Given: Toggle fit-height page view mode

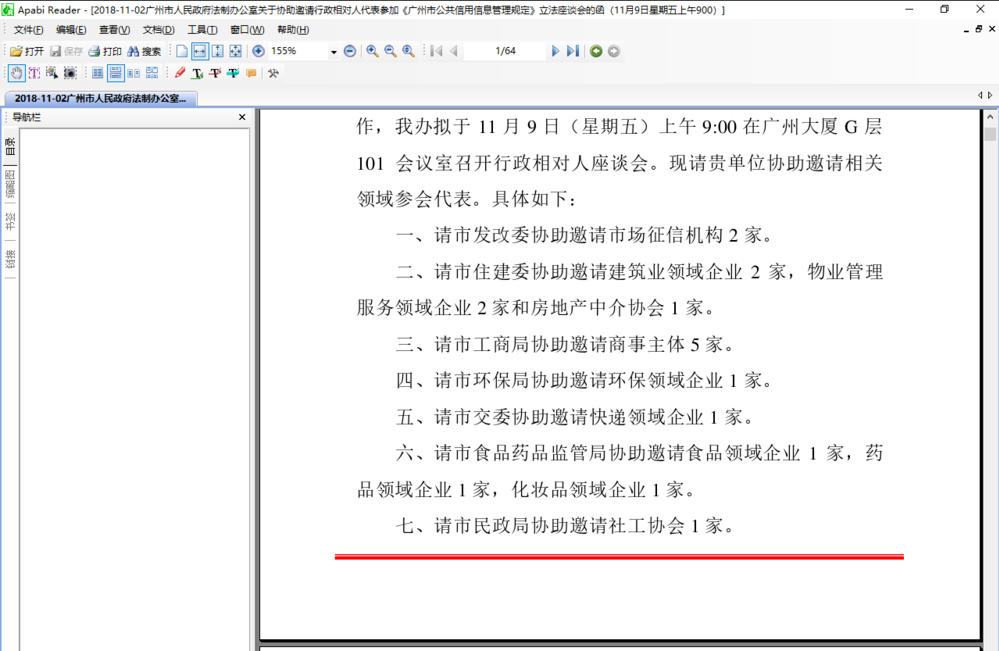Looking at the screenshot, I should 218,51.
